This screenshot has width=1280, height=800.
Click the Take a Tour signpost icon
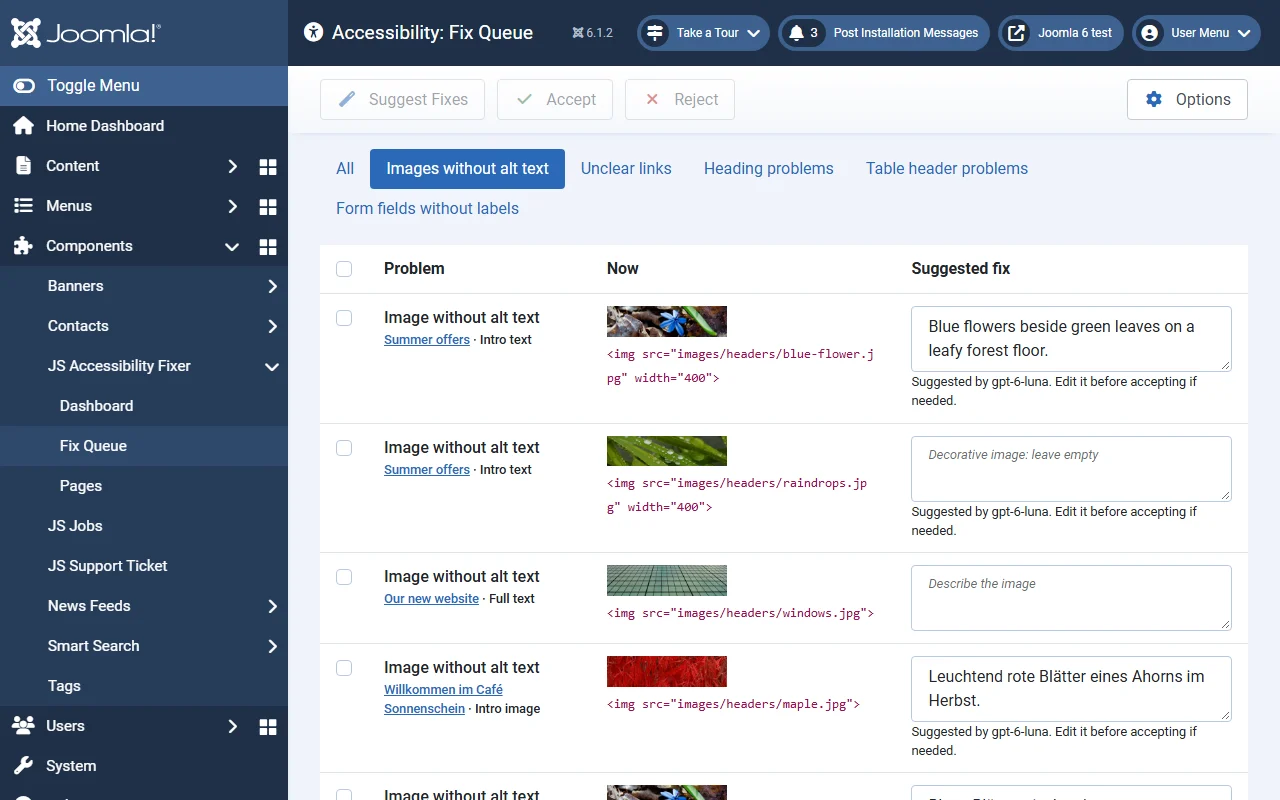[655, 33]
